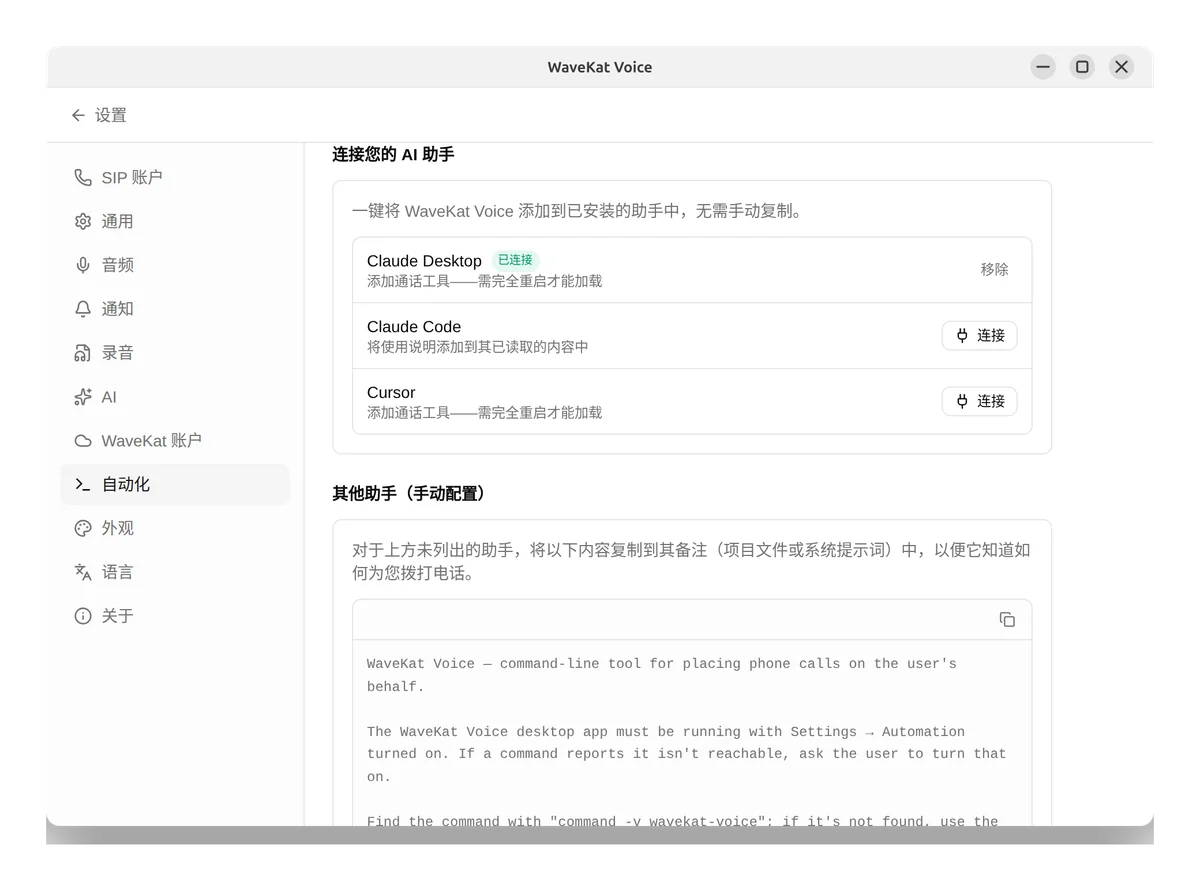The image size is (1200, 872).
Task: Go to the 通知 settings section
Action: point(175,309)
